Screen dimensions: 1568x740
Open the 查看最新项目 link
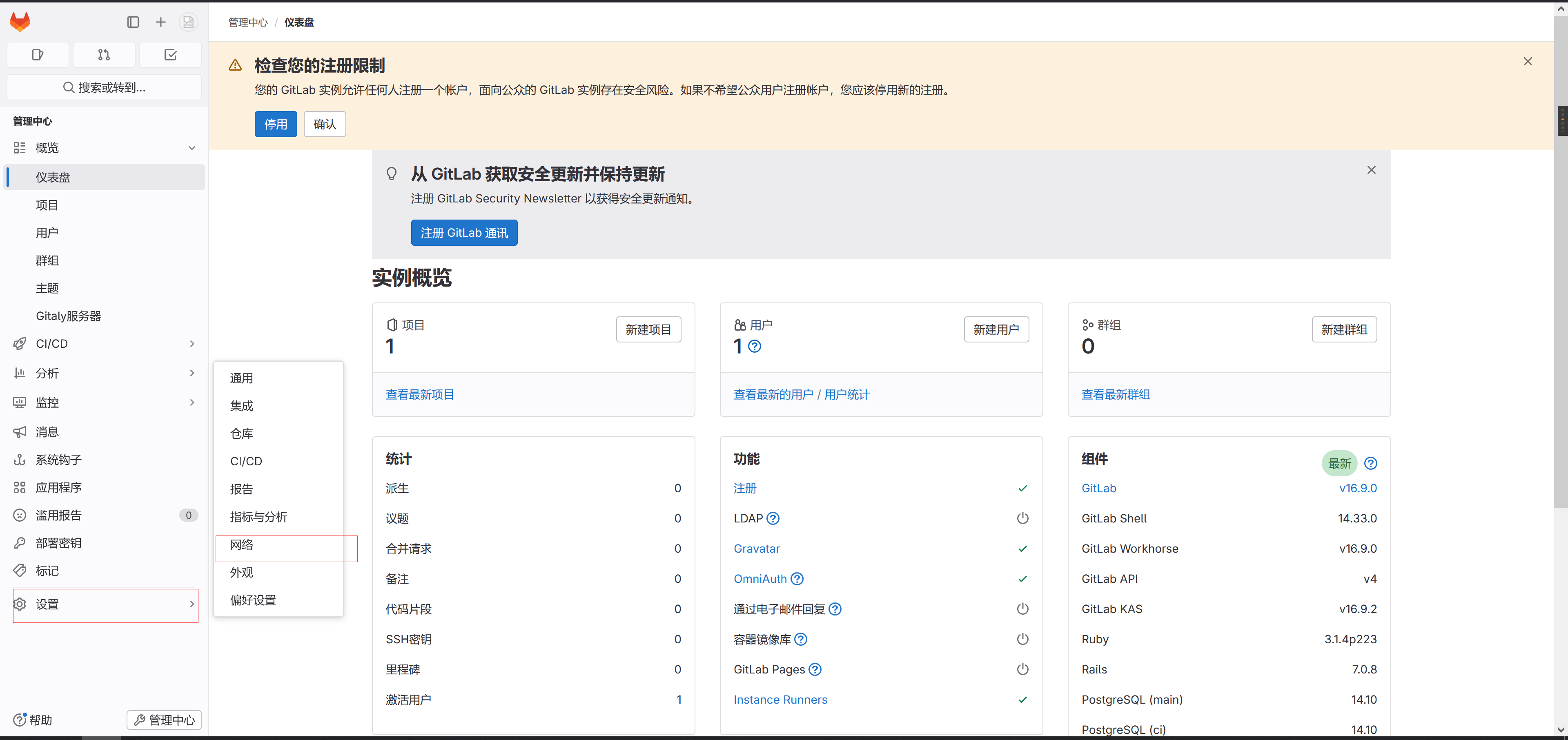[x=419, y=394]
